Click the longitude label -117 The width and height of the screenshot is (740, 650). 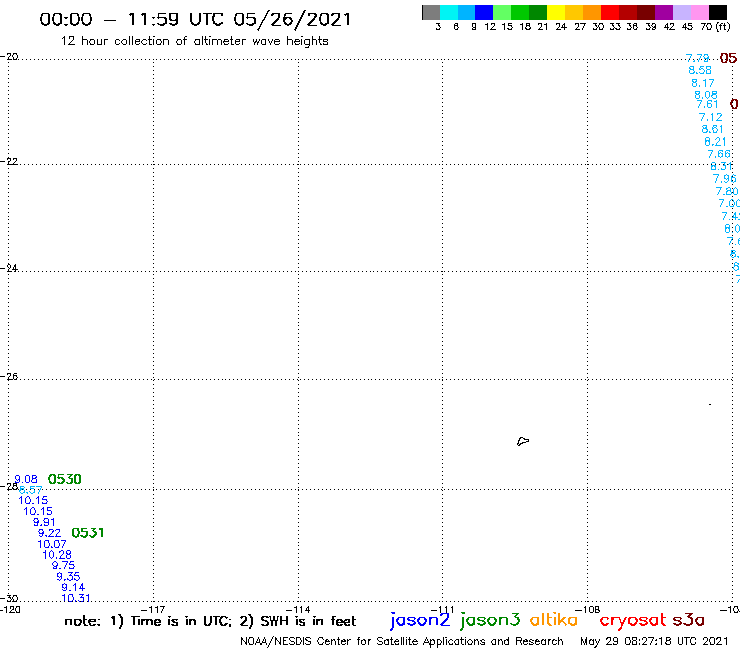point(153,609)
